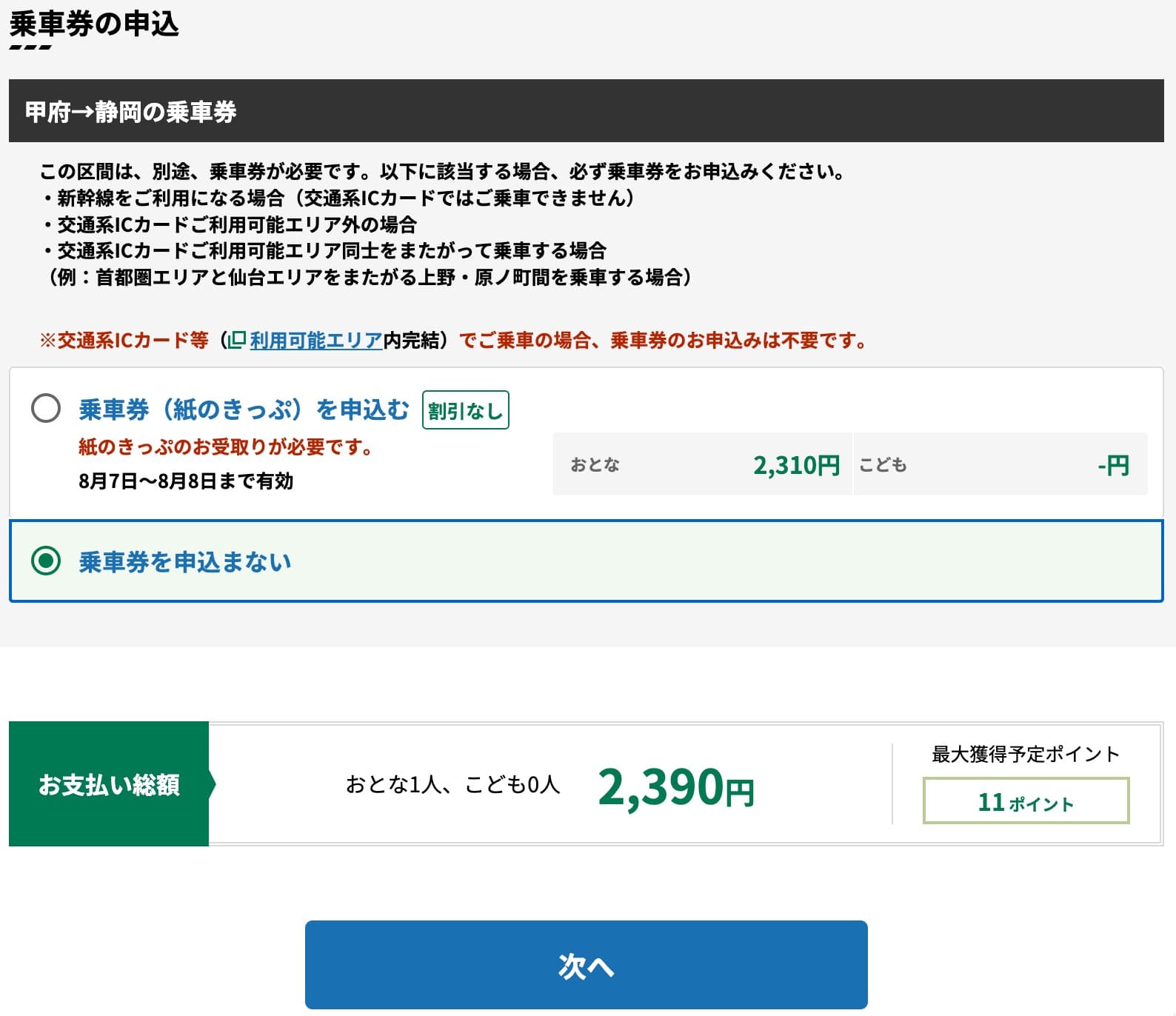
Task: Click the 最大獲得予定ポイント label
Action: click(1026, 754)
